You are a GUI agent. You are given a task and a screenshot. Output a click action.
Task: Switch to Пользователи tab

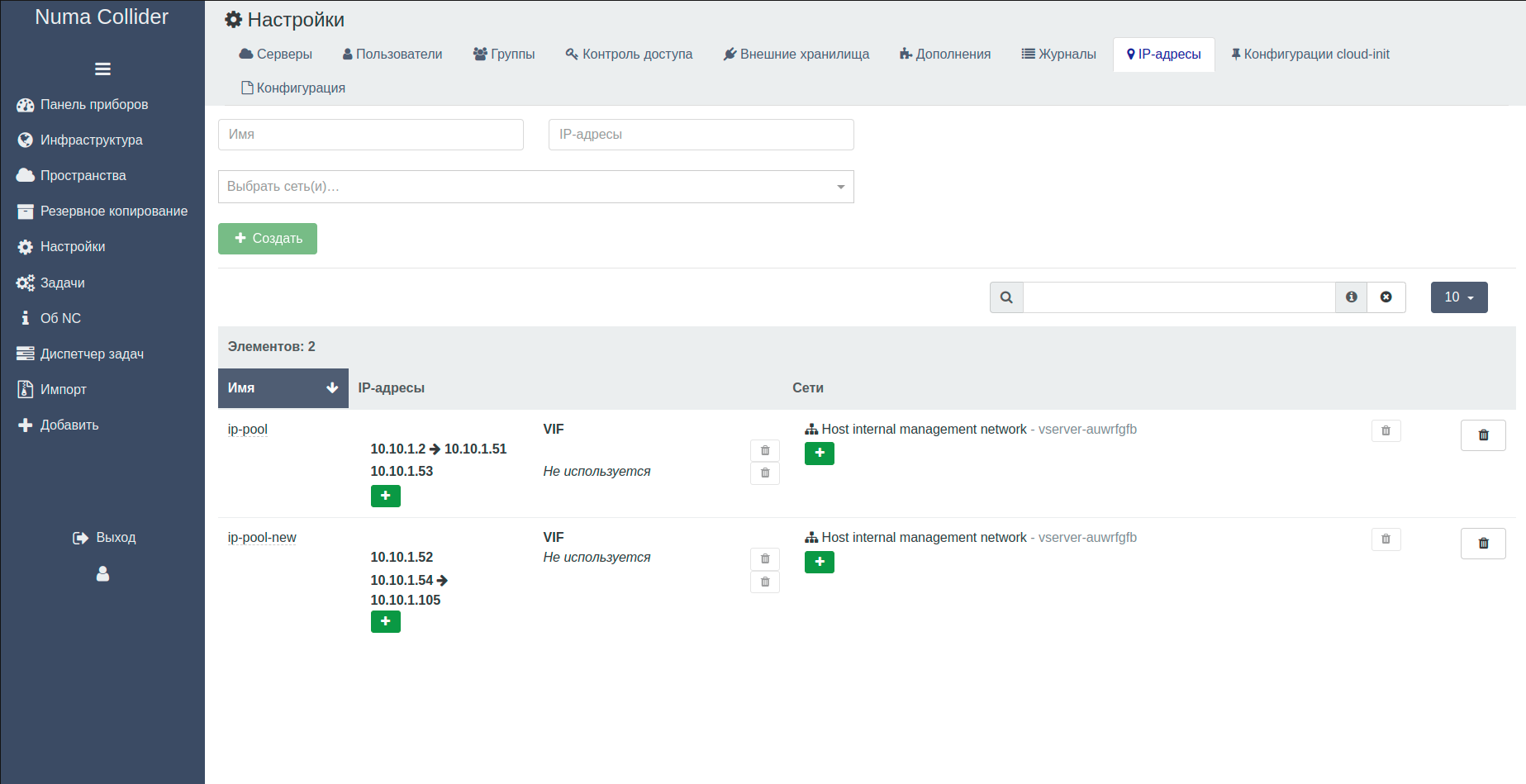pos(392,55)
